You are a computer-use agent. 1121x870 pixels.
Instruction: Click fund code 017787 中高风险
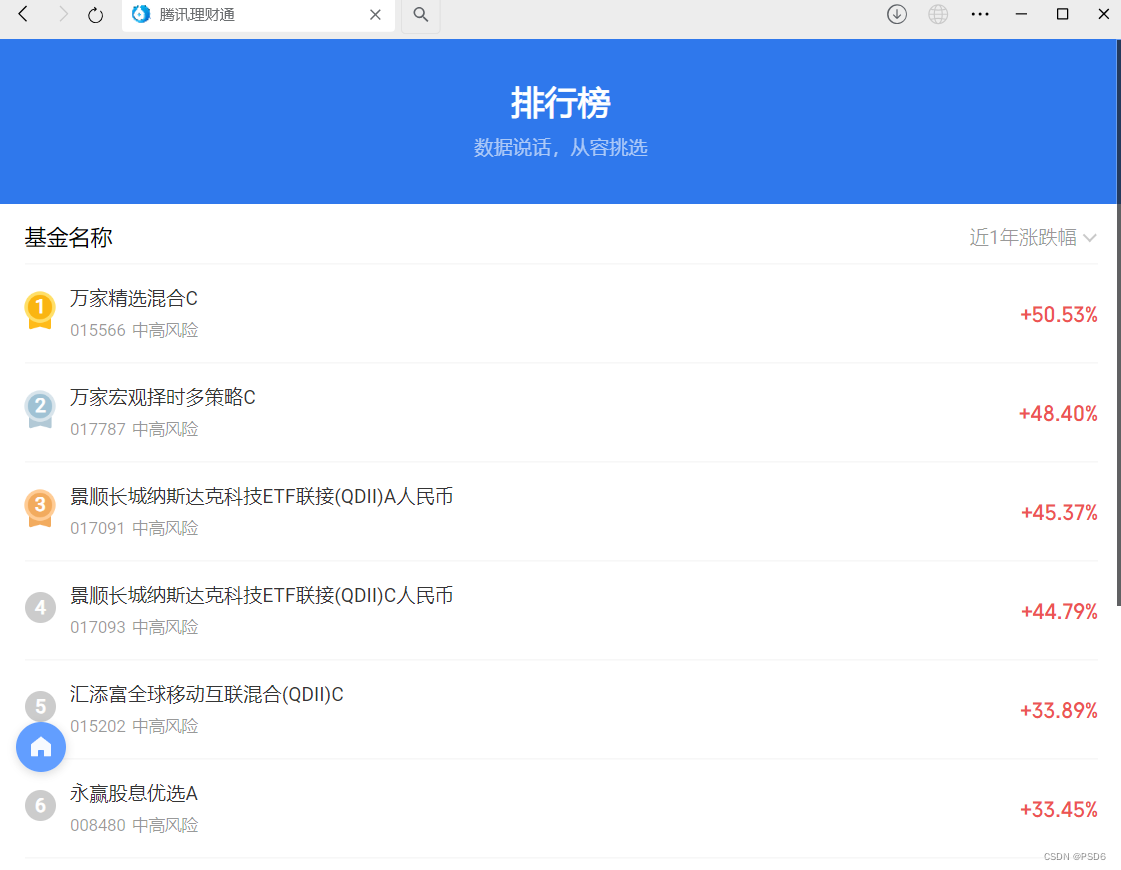click(x=134, y=429)
